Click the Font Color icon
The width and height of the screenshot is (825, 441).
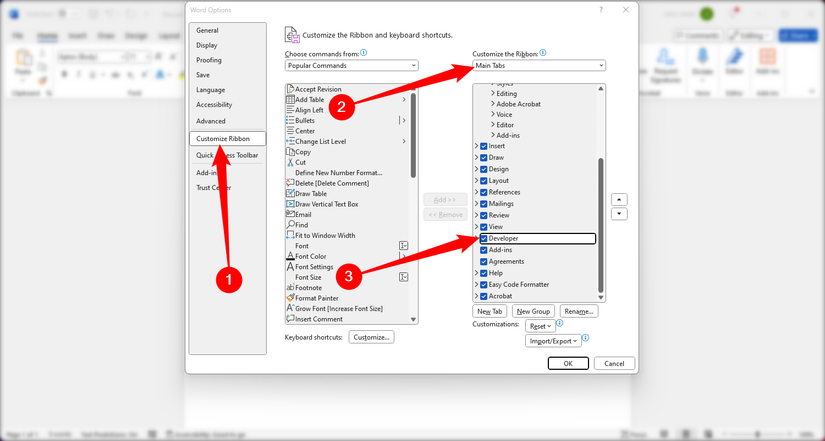290,256
